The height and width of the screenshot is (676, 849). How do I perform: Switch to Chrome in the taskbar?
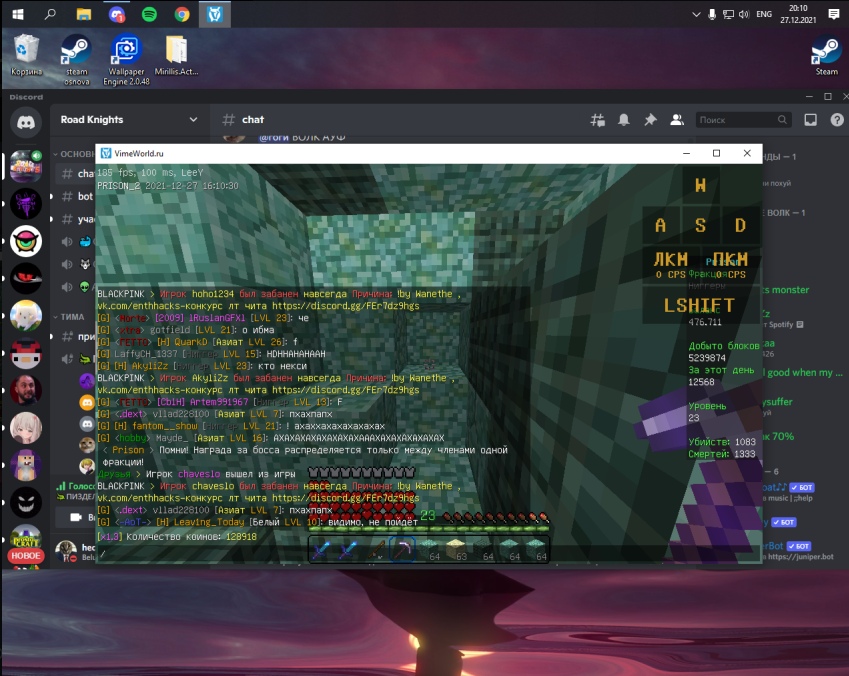coord(182,14)
